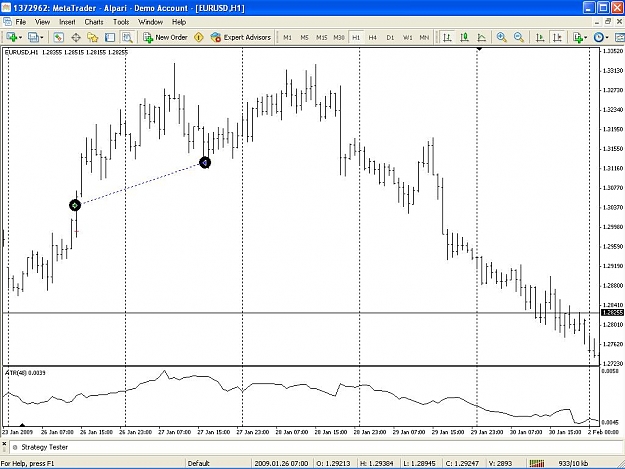This screenshot has height=469, width=625.
Task: Click the connection bars status icon
Action: [537, 463]
